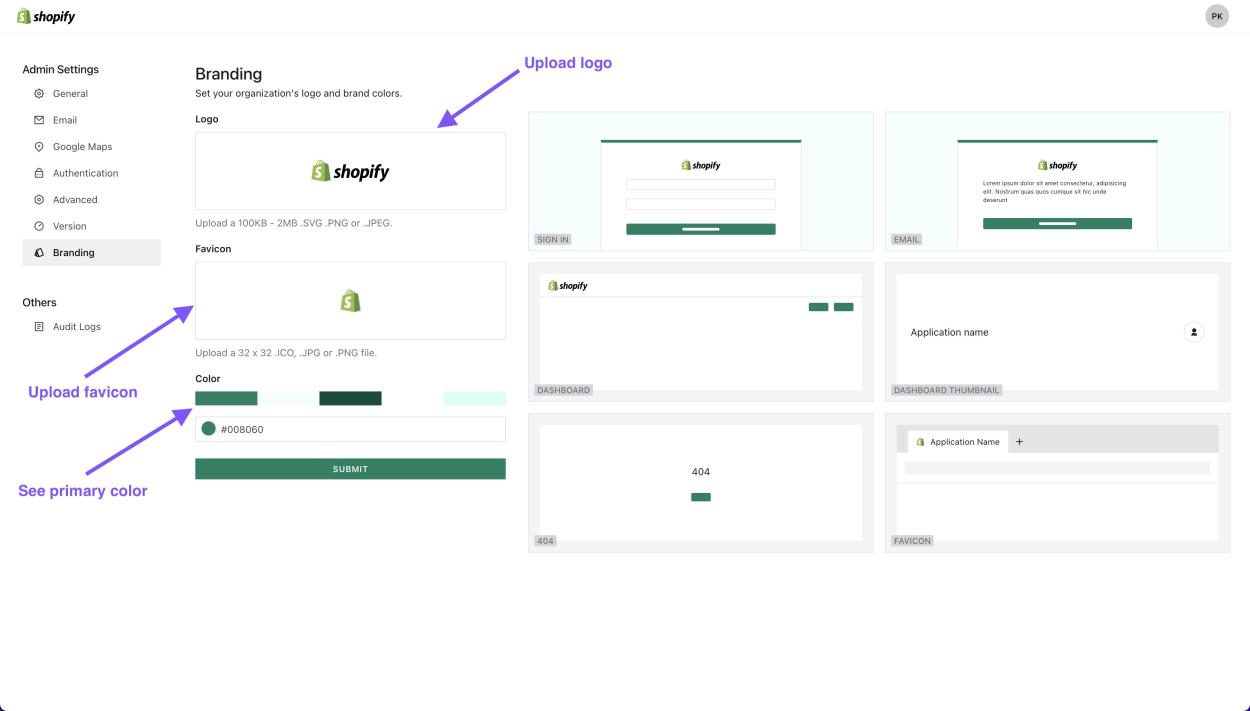
Task: Pick the pale mint swatch at the row's end
Action: [x=474, y=398]
